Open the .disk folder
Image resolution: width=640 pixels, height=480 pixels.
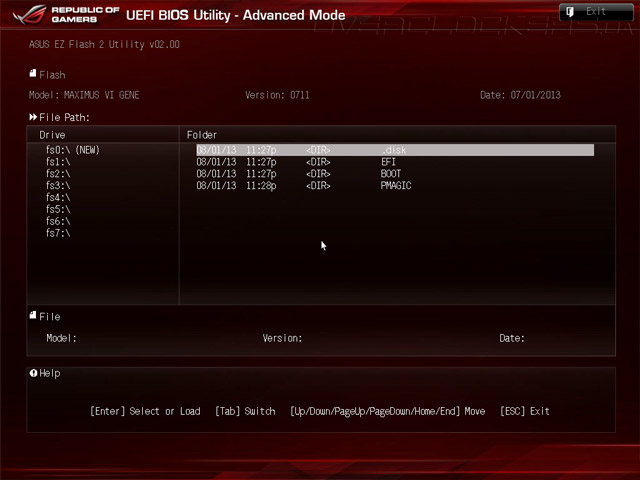coord(395,150)
